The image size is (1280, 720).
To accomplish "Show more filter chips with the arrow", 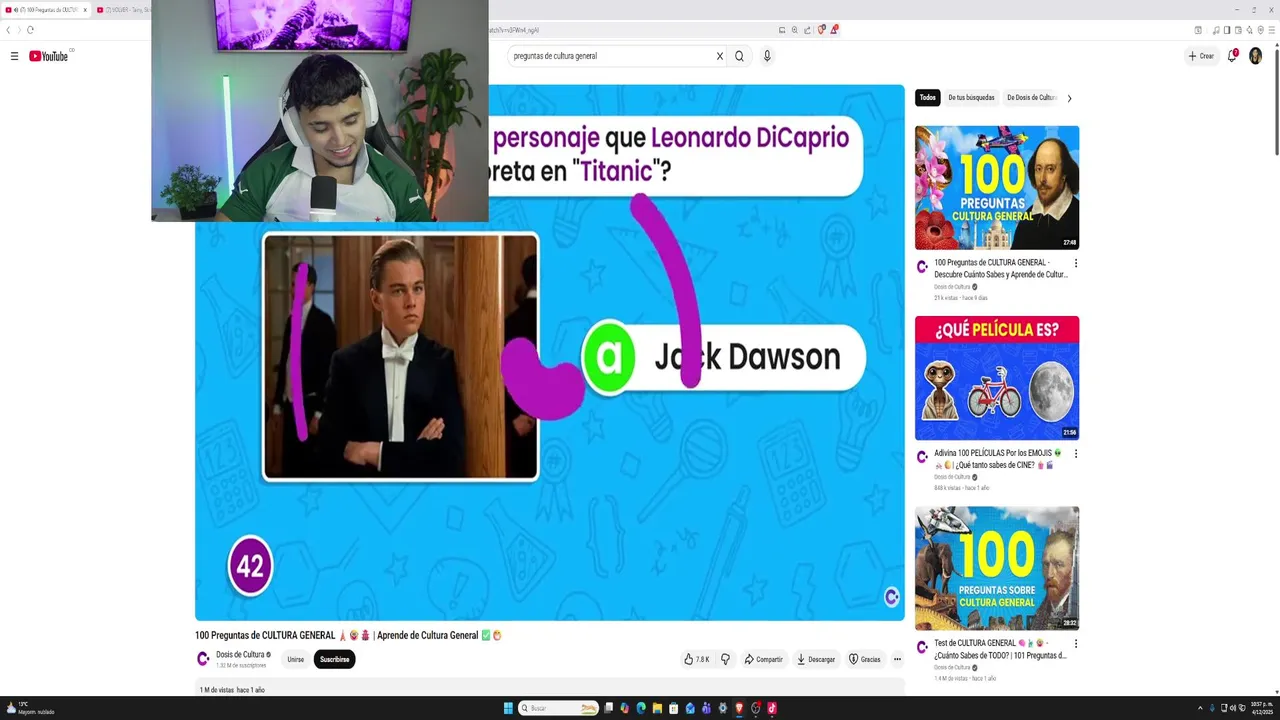I will [1069, 98].
